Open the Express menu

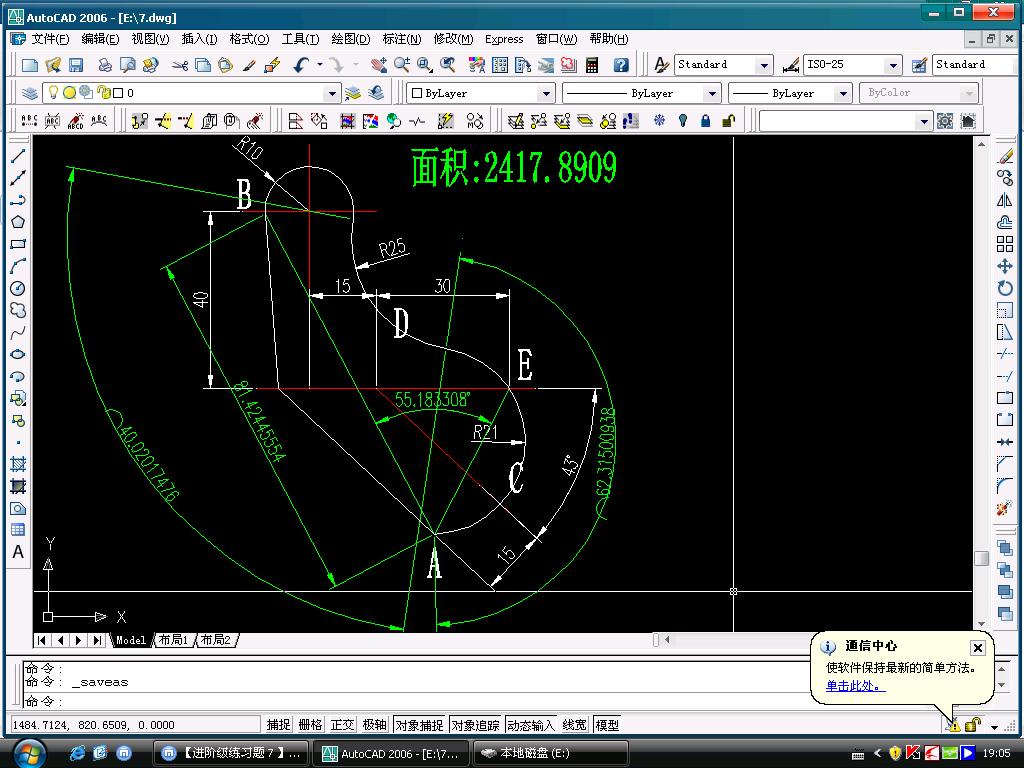pyautogui.click(x=504, y=39)
